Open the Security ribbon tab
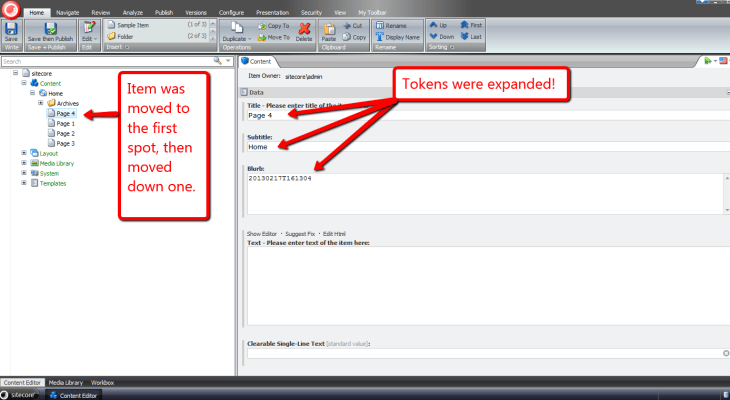 (311, 13)
